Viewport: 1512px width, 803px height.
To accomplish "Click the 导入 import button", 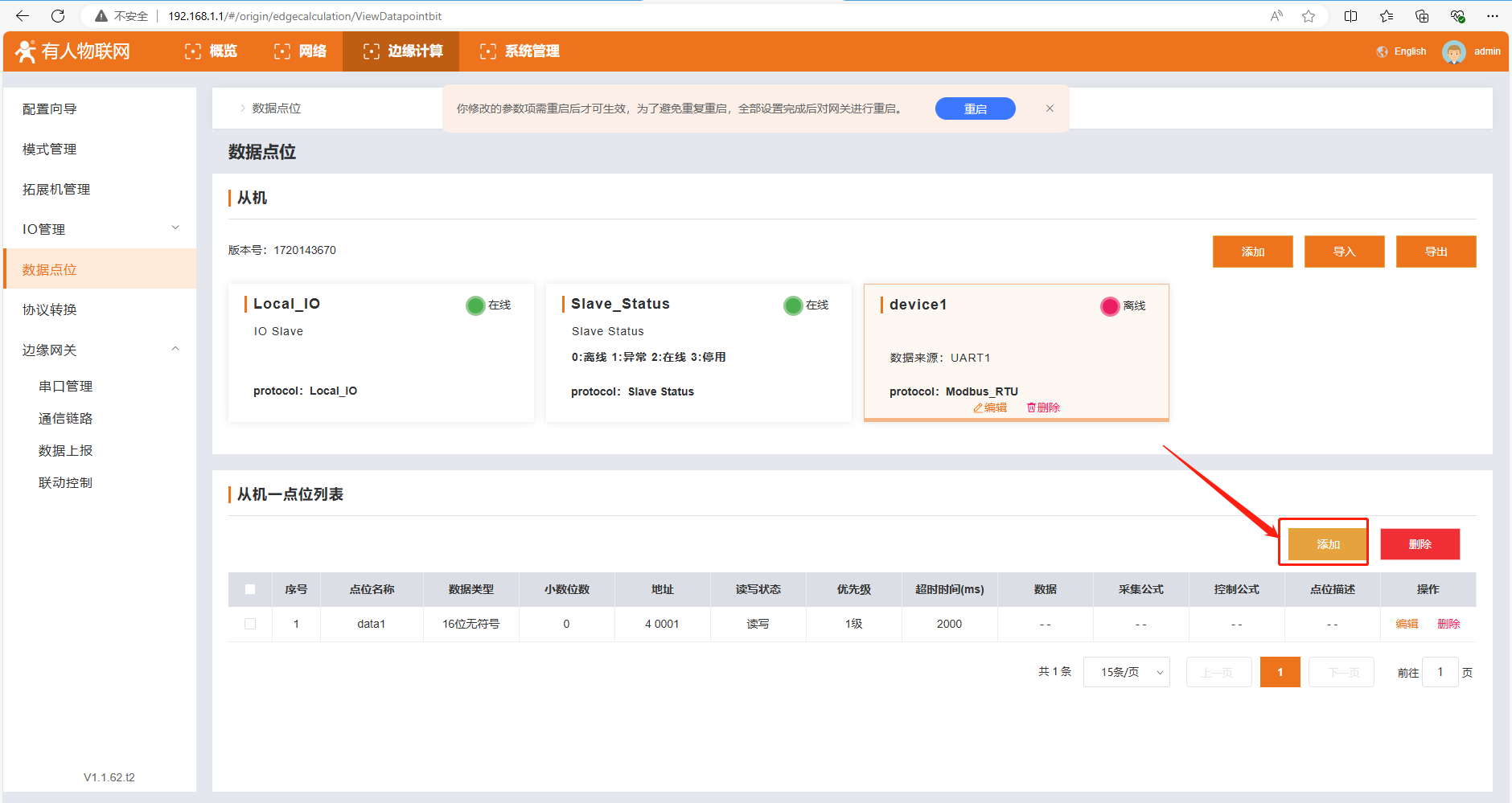I will (1344, 252).
